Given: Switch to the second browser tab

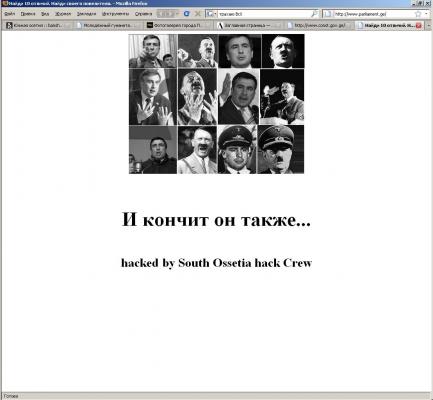Looking at the screenshot, I should pyautogui.click(x=108, y=25).
